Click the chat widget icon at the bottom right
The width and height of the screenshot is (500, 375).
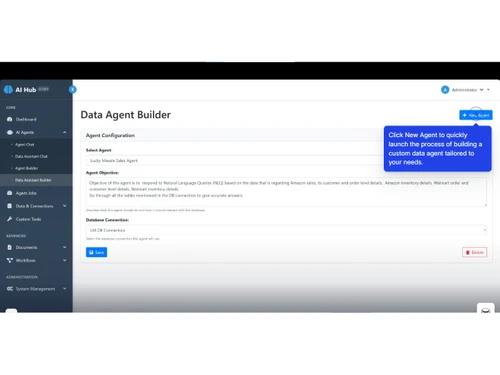[486, 309]
